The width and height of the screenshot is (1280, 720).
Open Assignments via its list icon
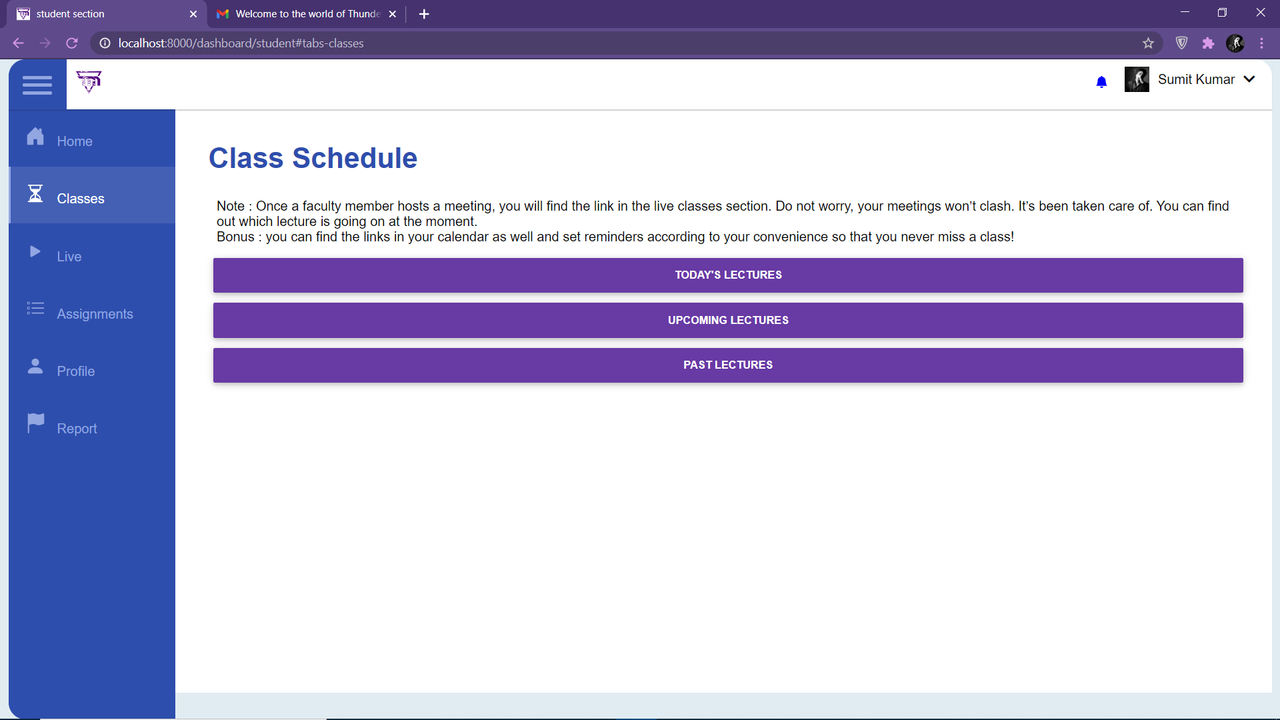[x=36, y=310]
